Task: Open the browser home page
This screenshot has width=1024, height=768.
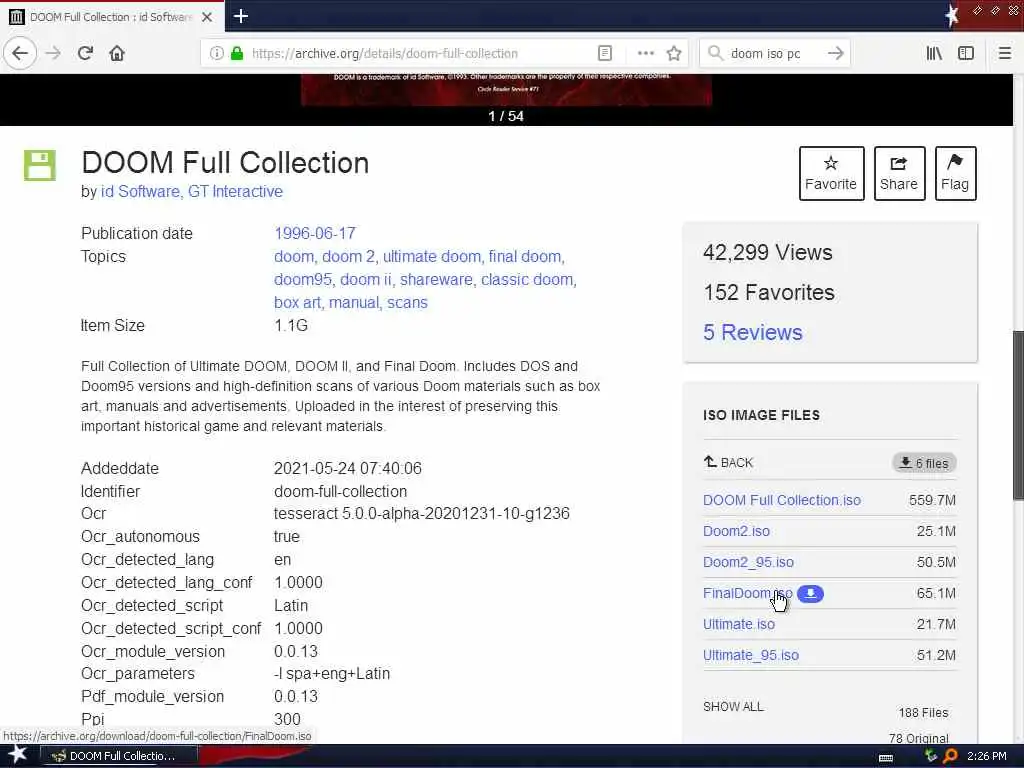Action: [117, 54]
